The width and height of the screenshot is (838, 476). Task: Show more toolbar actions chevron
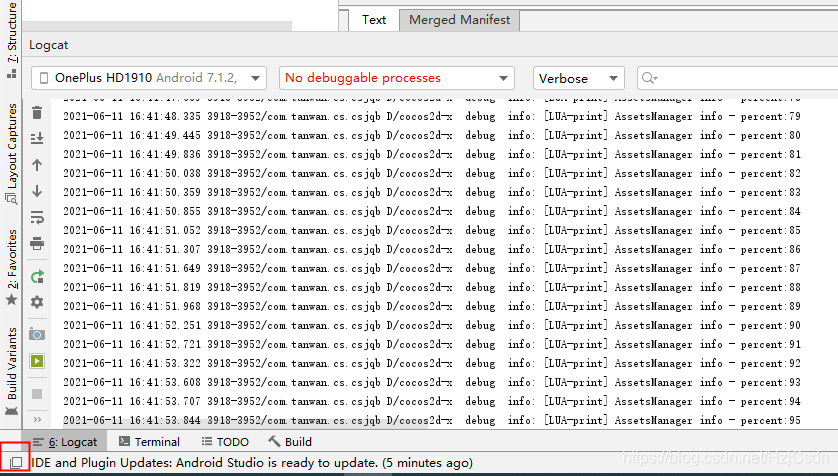click(x=37, y=419)
